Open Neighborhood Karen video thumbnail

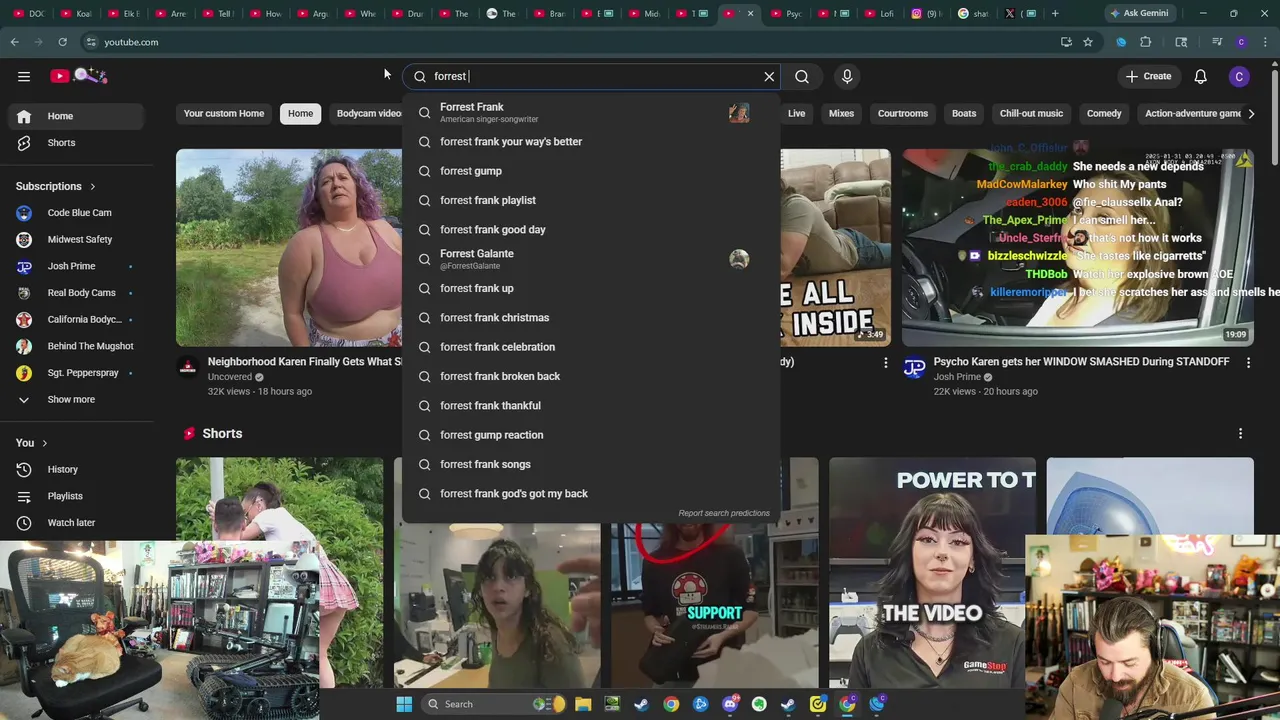click(x=289, y=247)
